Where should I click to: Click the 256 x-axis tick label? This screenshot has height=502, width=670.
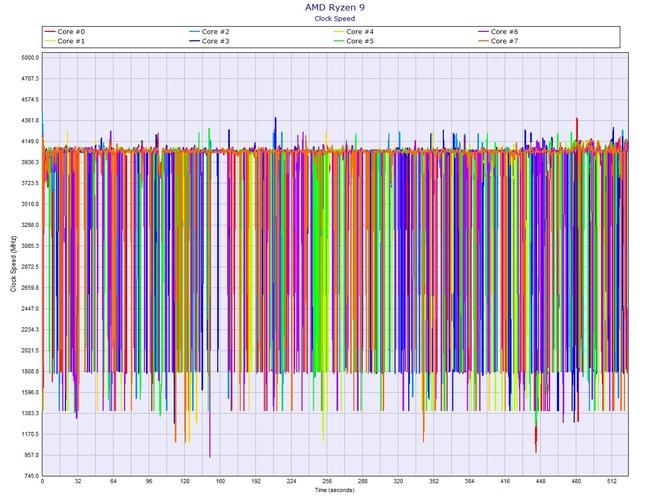coord(327,481)
